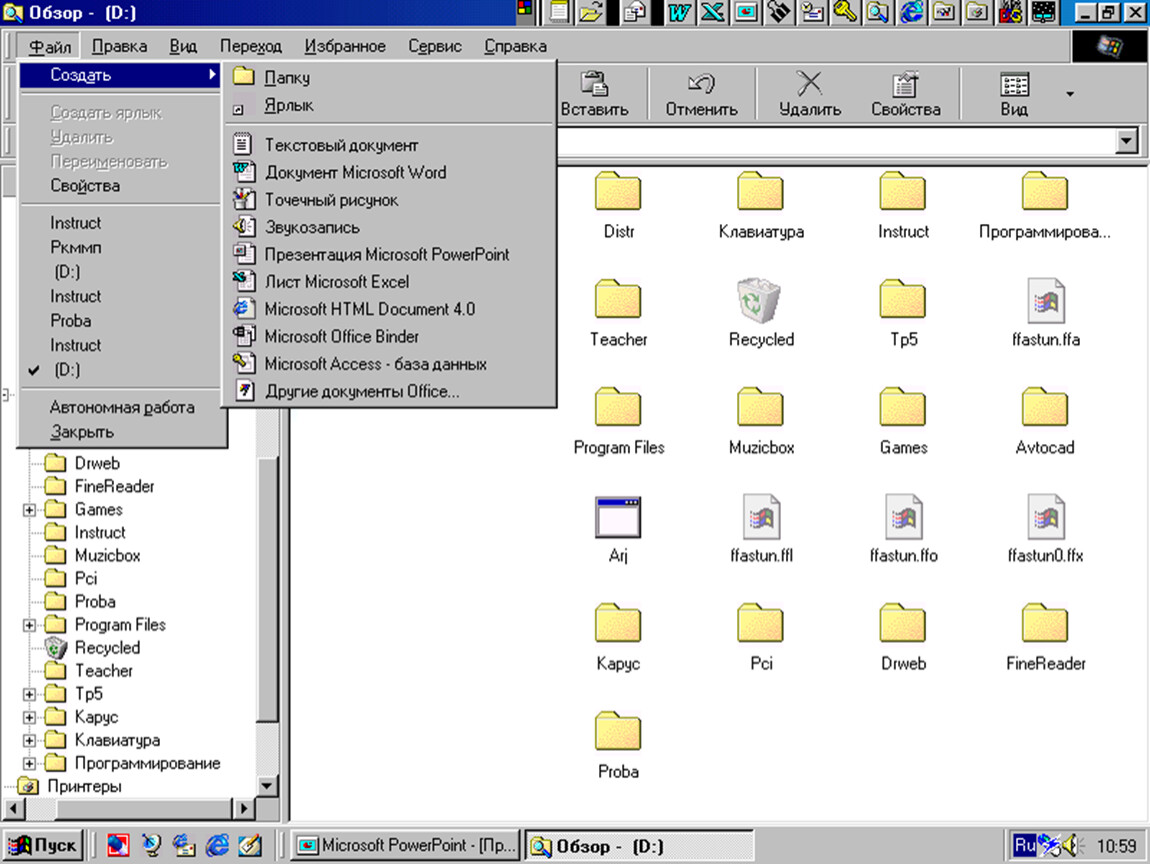Image resolution: width=1150 pixels, height=864 pixels.
Task: Click the Word icon in the Office shortcut bar
Action: (x=679, y=12)
